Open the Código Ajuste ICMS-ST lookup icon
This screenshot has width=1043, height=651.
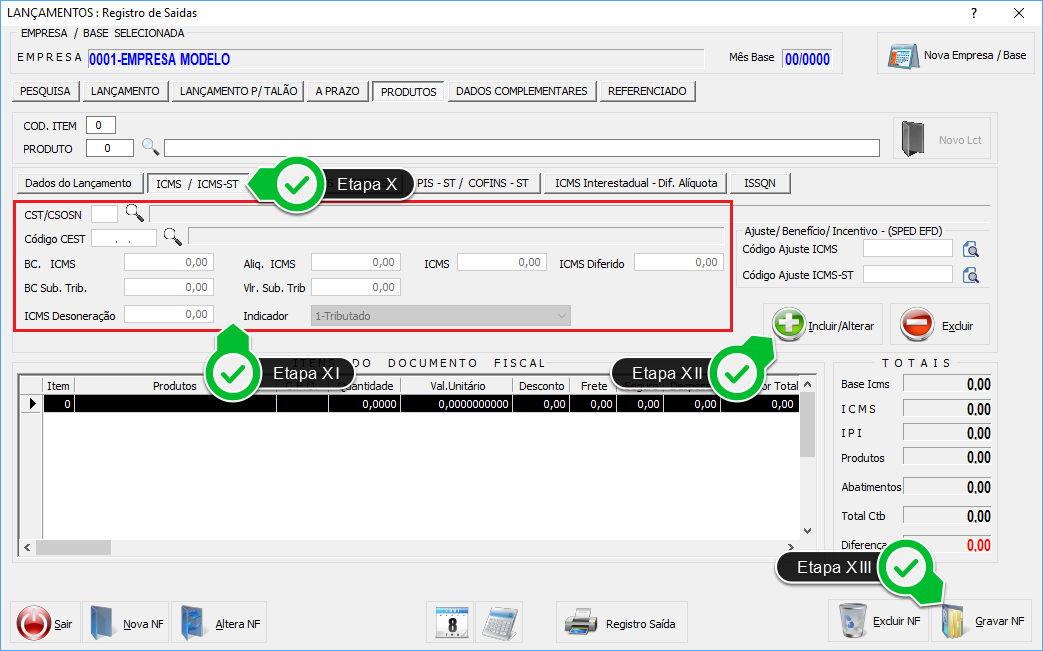(969, 275)
